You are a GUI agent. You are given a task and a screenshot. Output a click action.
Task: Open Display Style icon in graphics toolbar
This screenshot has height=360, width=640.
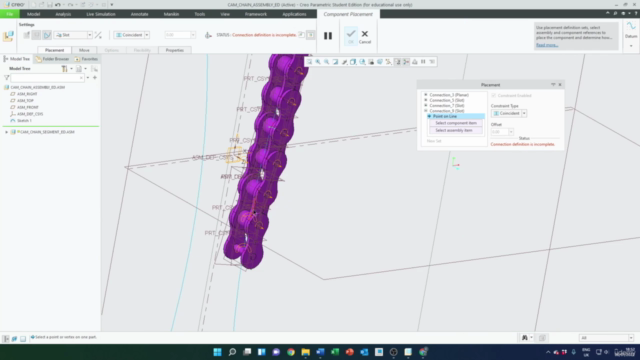pyautogui.click(x=353, y=62)
